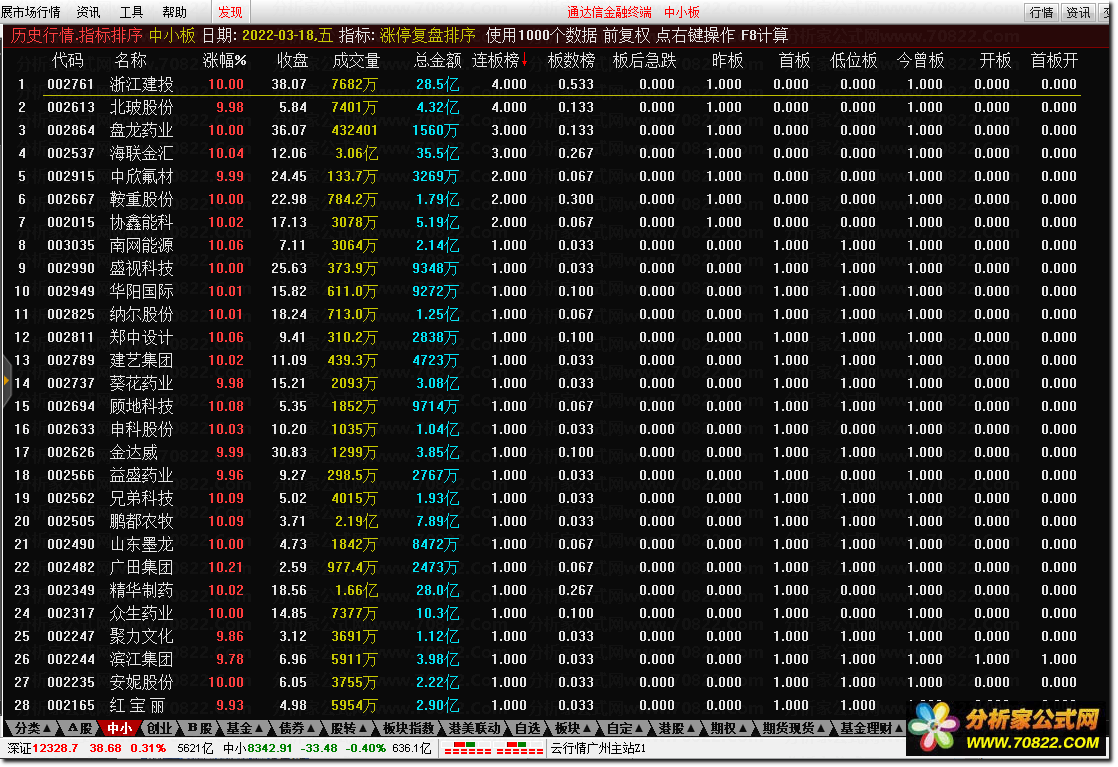The height and width of the screenshot is (767, 1118).
Task: Expand the 基金理财 tab dropdown
Action: click(x=871, y=728)
